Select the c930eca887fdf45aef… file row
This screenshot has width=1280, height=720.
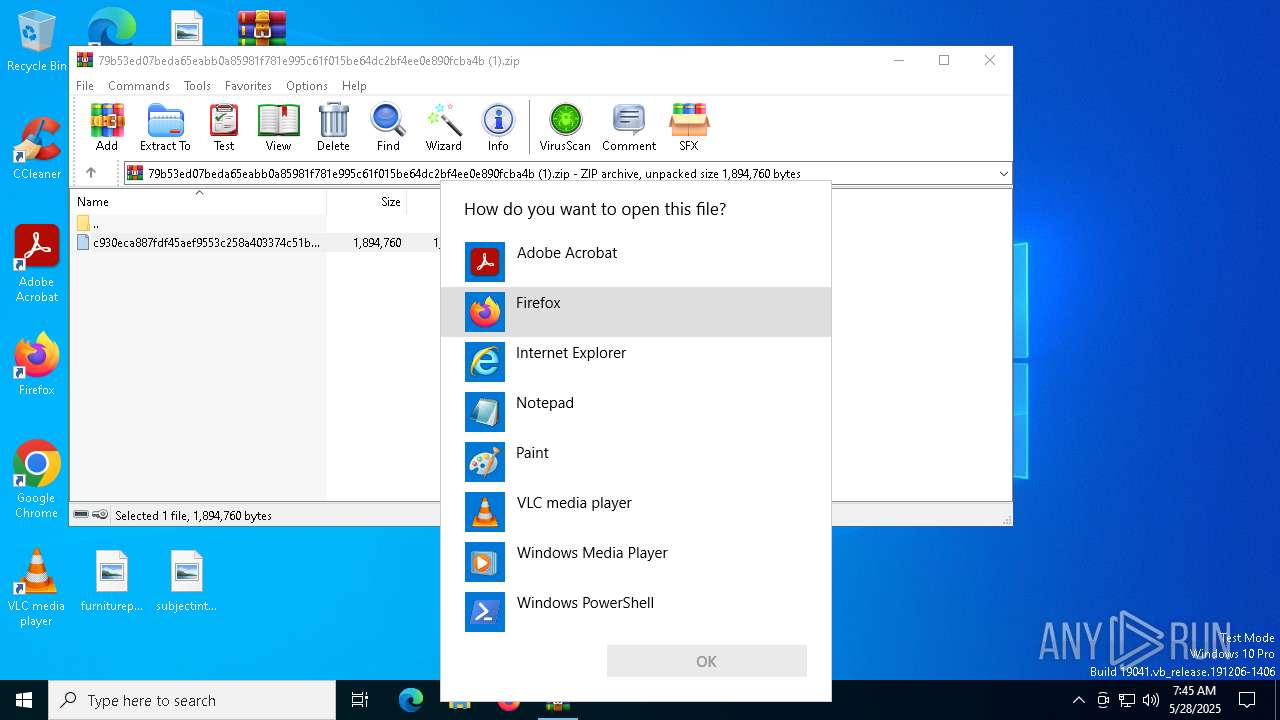click(200, 243)
